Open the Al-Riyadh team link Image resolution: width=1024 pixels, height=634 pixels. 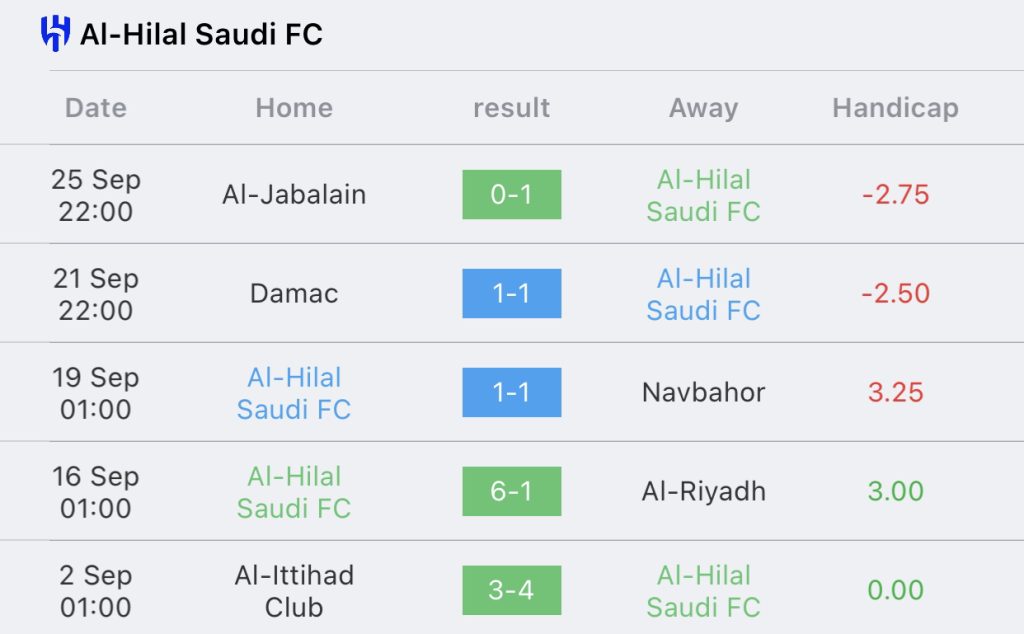pos(703,492)
